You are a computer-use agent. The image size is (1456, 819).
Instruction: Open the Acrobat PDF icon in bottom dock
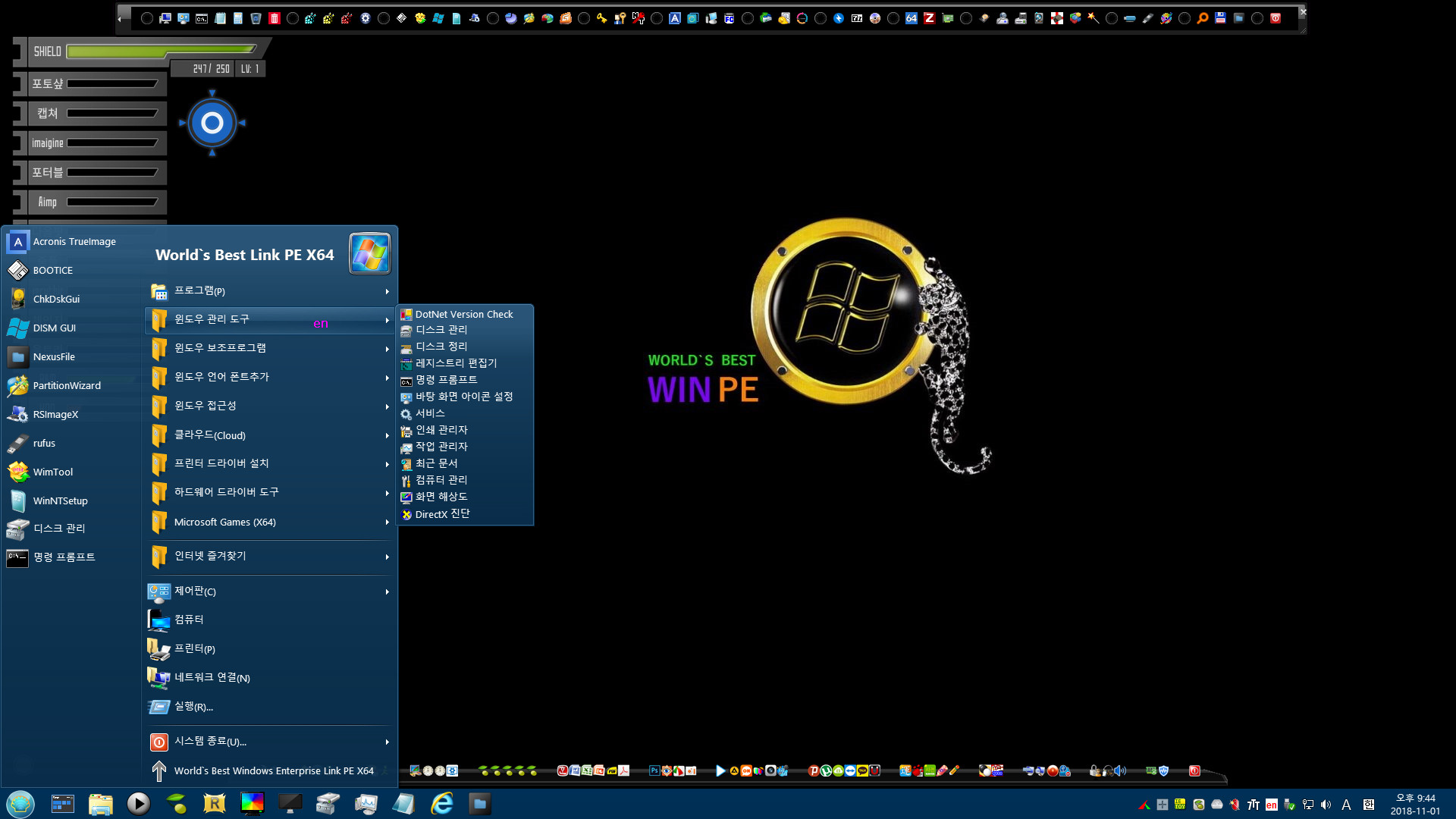623,770
